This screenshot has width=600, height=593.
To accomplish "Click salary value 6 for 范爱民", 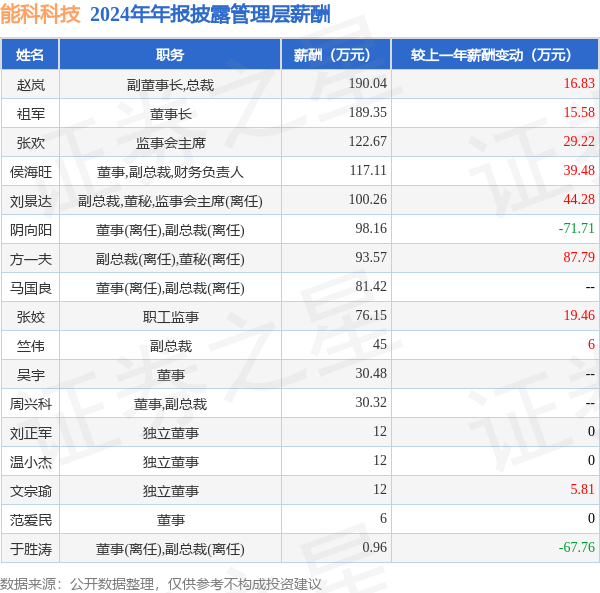I will click(x=383, y=518).
